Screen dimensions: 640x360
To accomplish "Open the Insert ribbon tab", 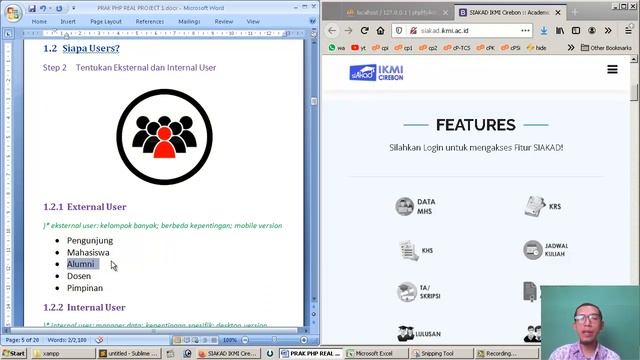I will [x=68, y=21].
